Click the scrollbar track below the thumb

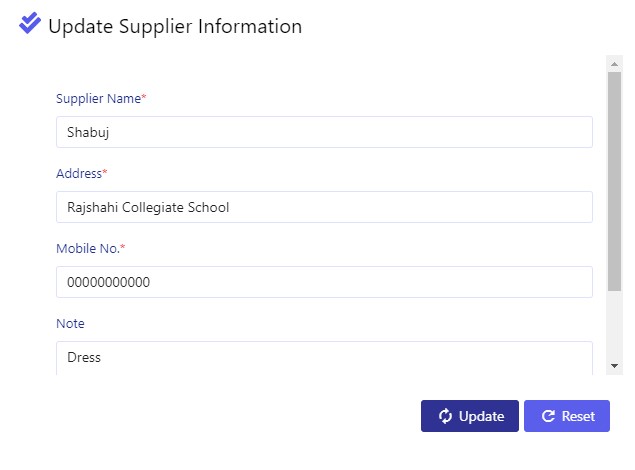[614, 326]
